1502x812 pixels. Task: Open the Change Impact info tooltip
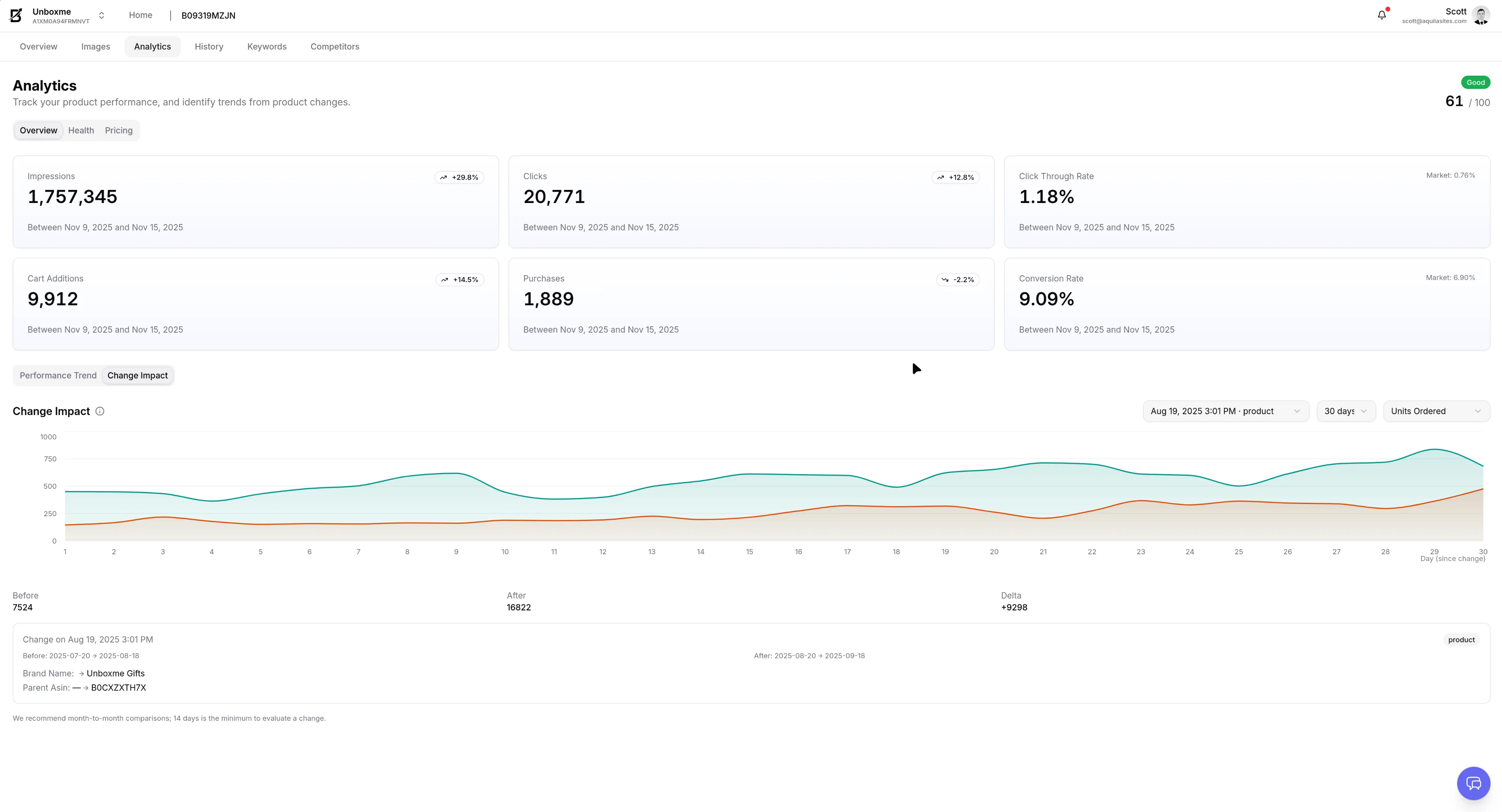(99, 411)
